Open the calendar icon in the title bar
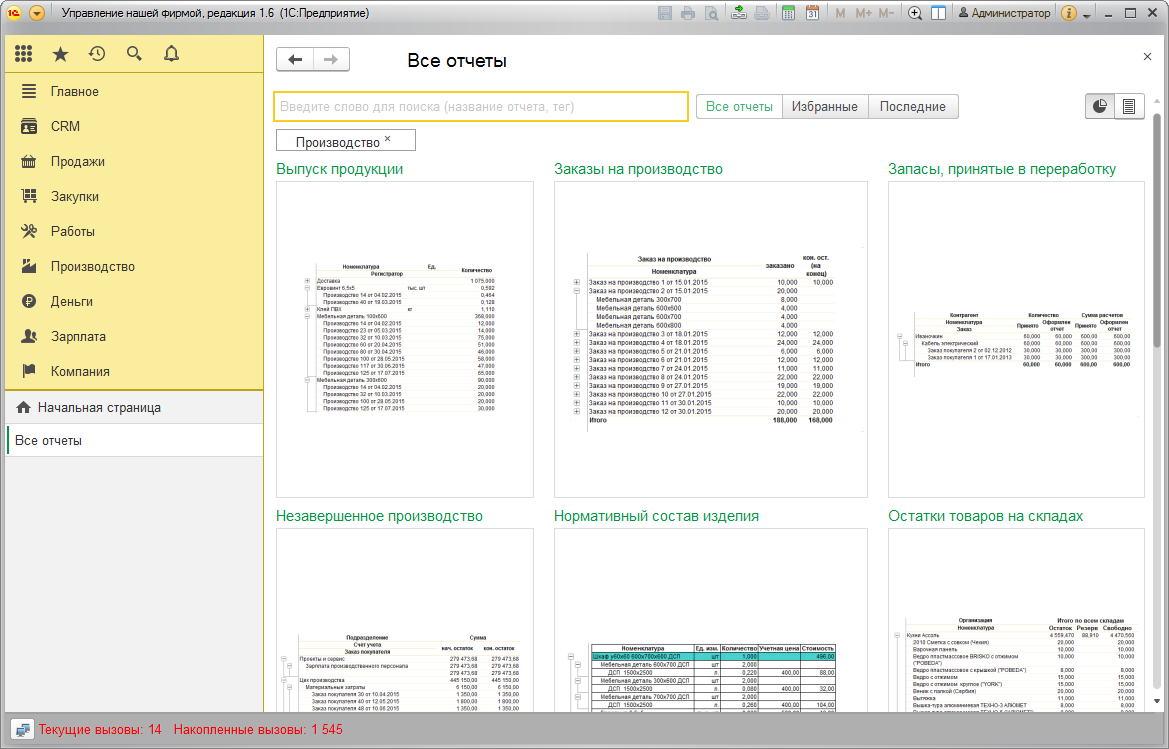The width and height of the screenshot is (1169, 749). tap(812, 13)
